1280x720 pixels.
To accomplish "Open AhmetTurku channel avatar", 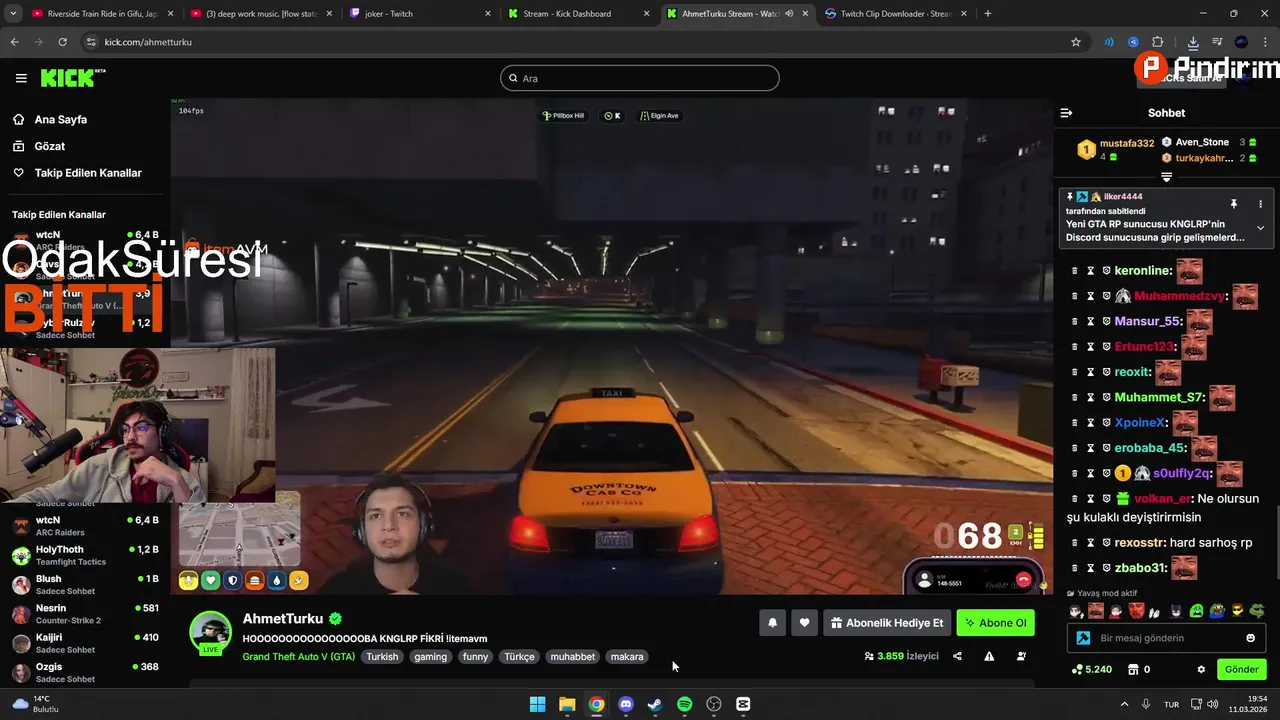I will coord(211,632).
